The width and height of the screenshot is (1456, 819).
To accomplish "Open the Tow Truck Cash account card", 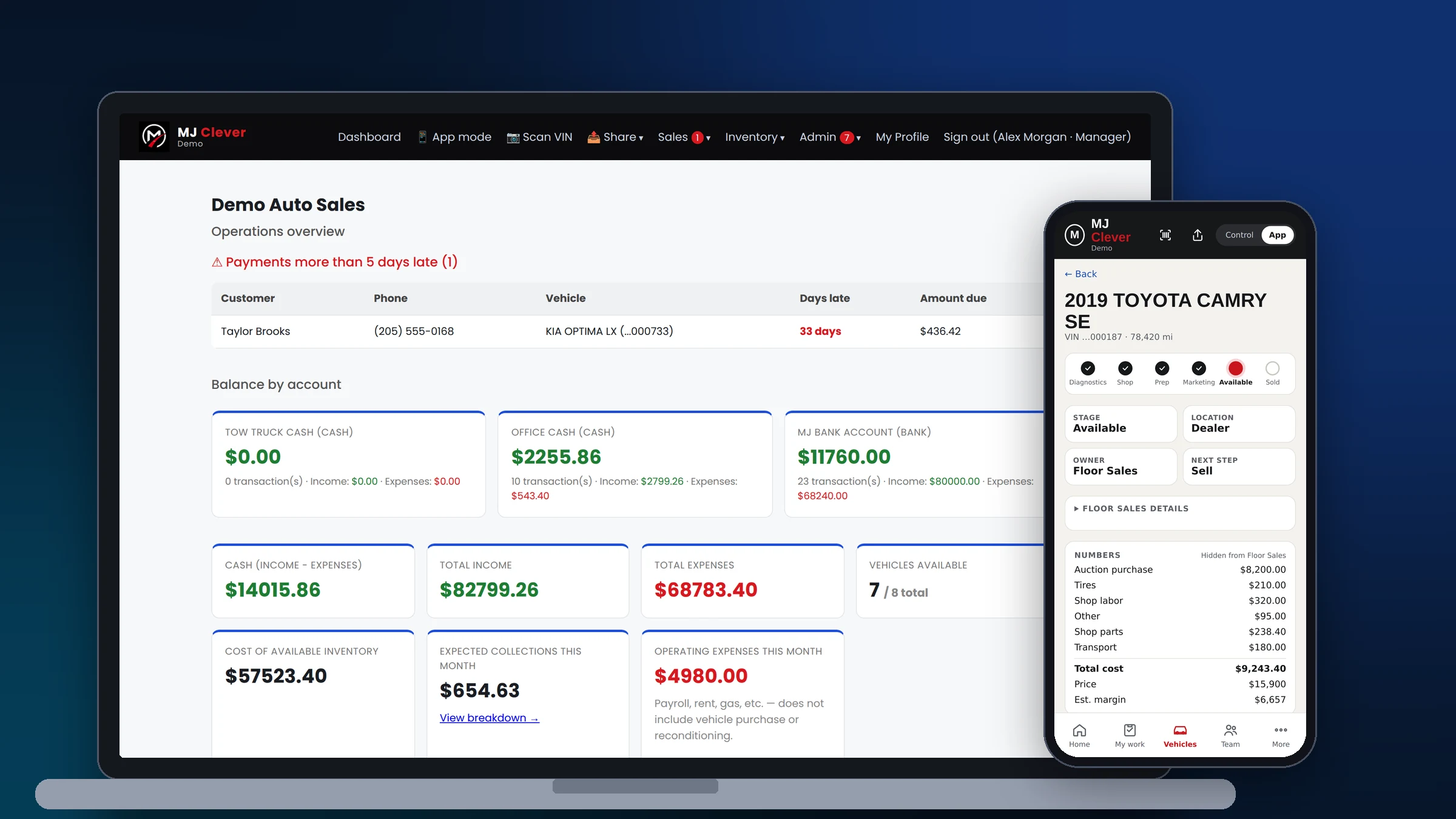I will tap(348, 464).
